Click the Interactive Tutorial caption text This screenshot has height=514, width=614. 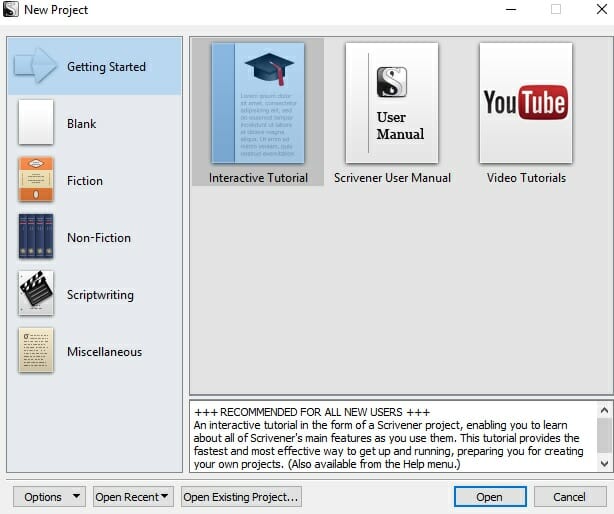coord(258,178)
